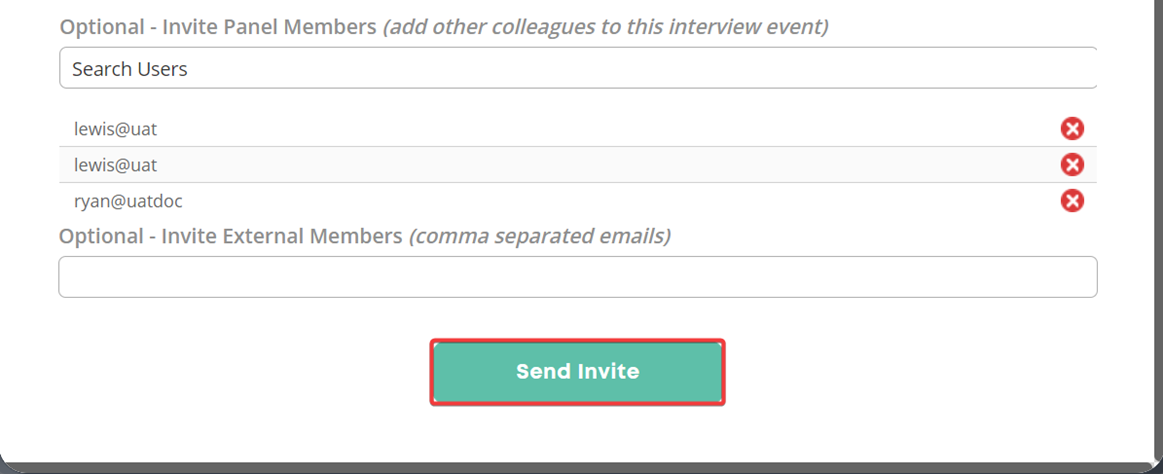Click the Send Invite button

pos(577,372)
